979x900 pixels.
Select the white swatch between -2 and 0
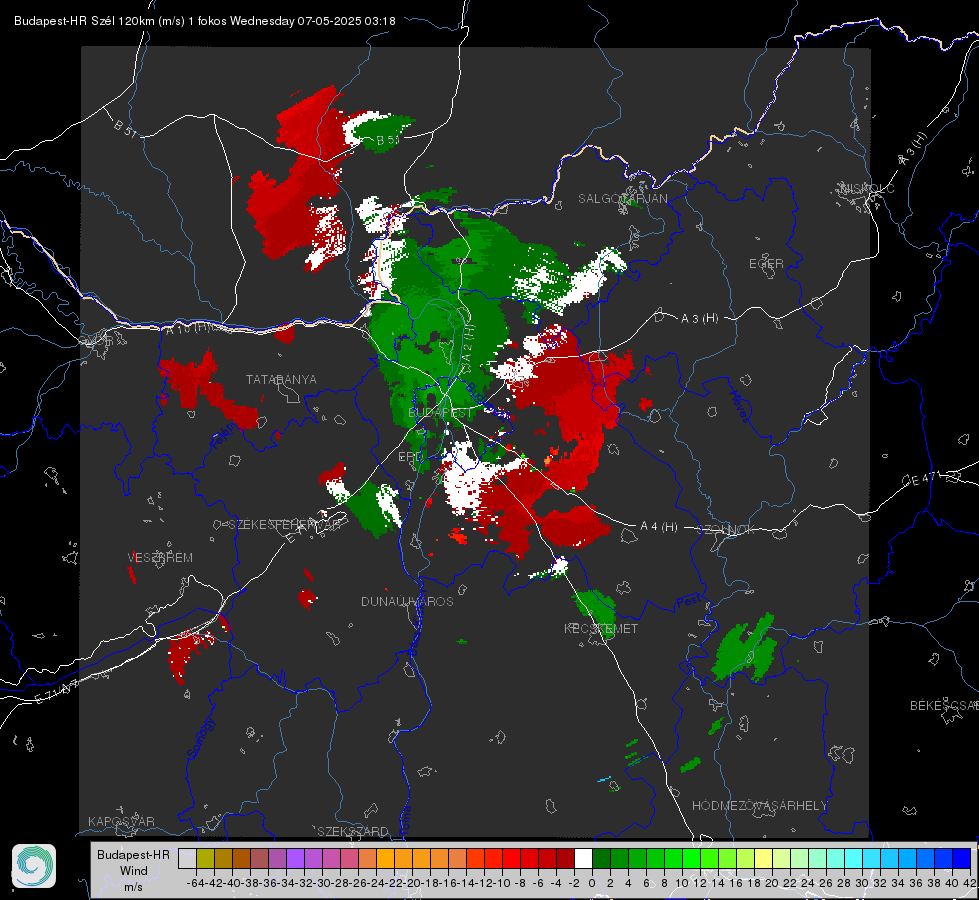583,858
